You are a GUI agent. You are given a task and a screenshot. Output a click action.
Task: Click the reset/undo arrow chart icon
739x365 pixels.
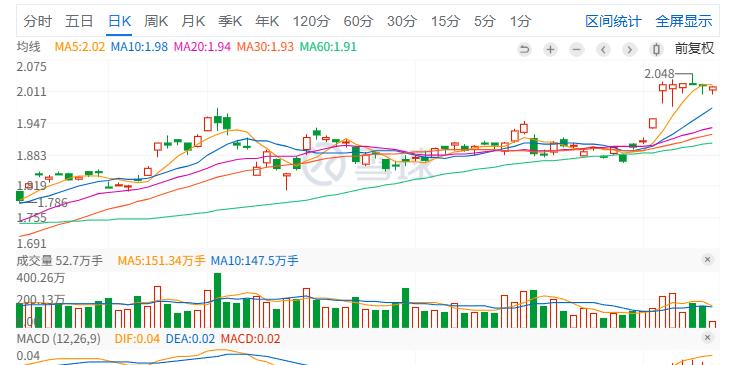pyautogui.click(x=524, y=50)
